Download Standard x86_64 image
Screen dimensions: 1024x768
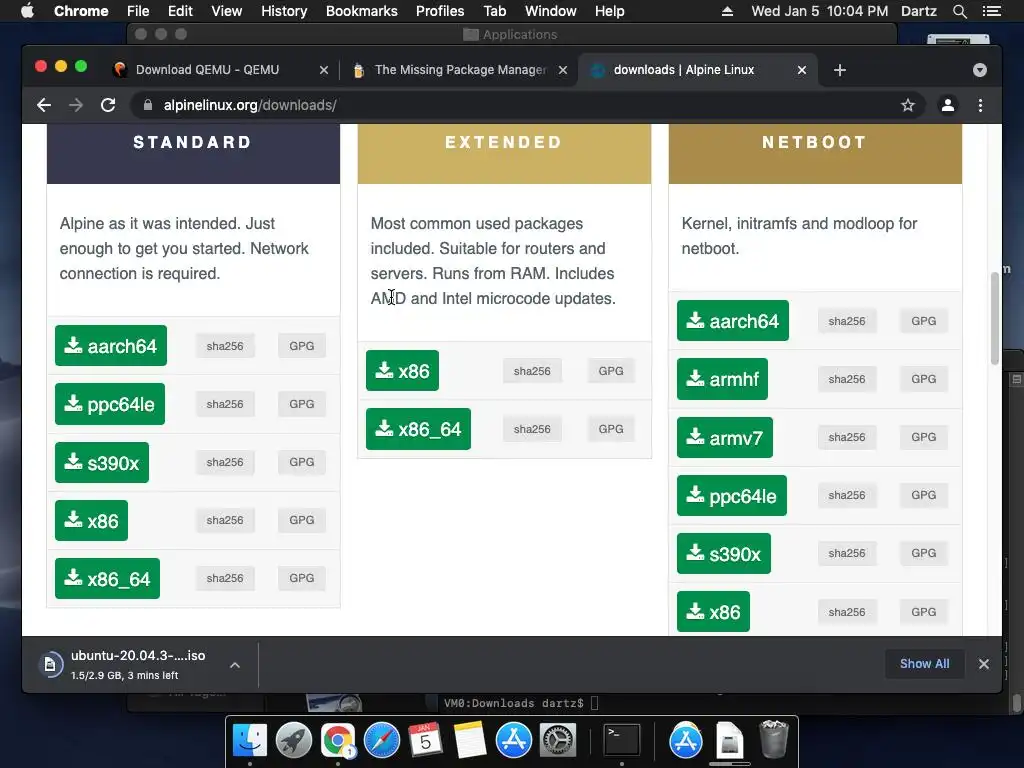[107, 579]
